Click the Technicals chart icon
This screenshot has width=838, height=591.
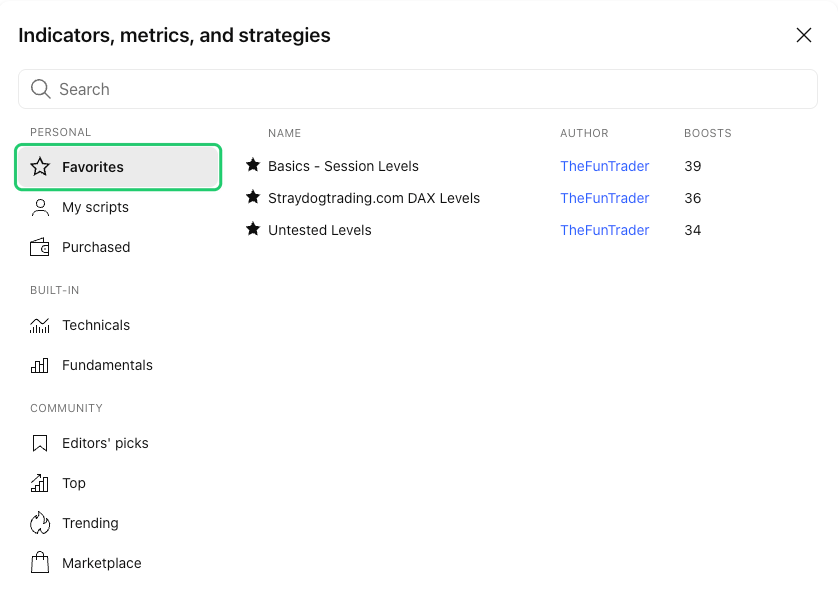pos(40,325)
